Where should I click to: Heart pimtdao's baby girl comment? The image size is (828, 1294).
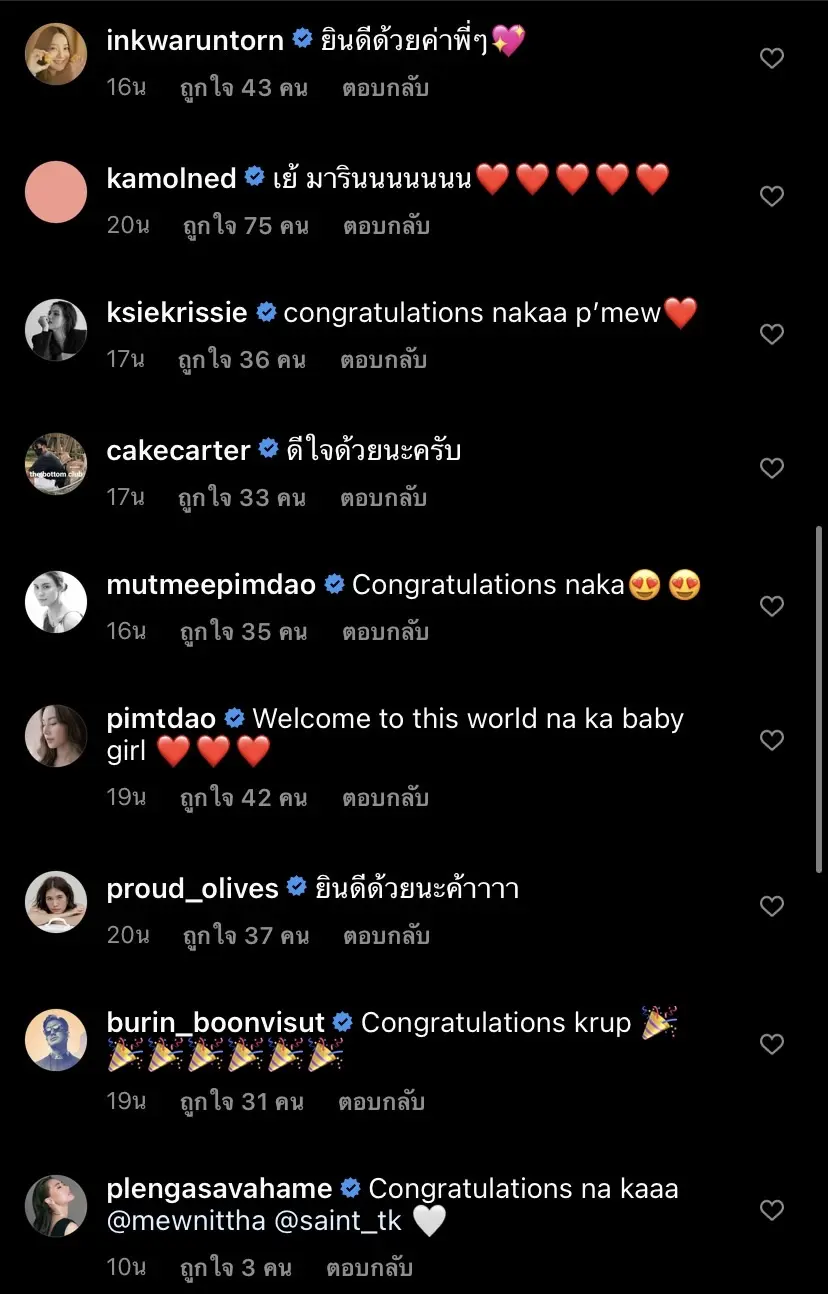[x=772, y=740]
